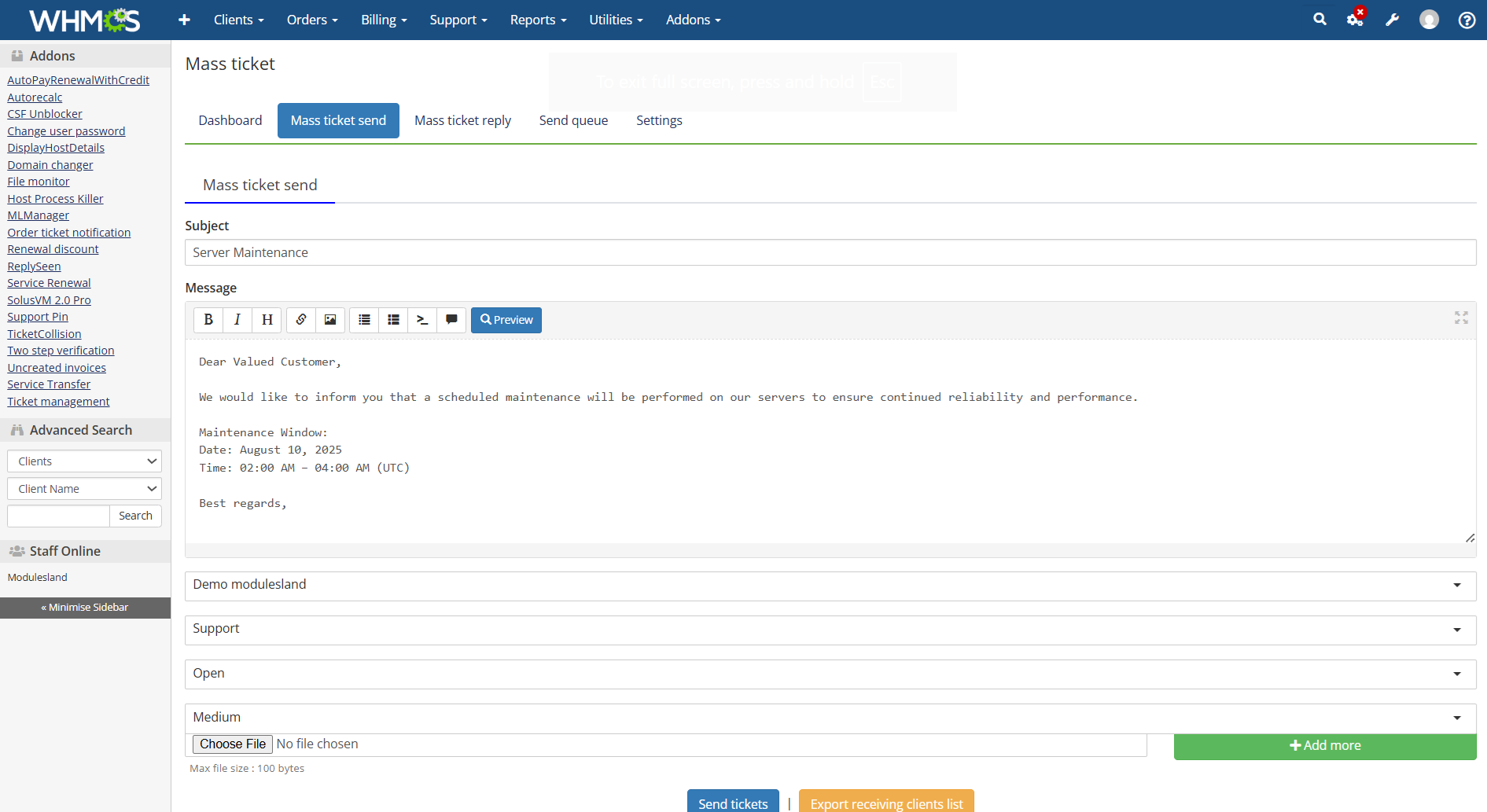Apply bold formatting in message editor
The width and height of the screenshot is (1487, 812).
pyautogui.click(x=208, y=320)
